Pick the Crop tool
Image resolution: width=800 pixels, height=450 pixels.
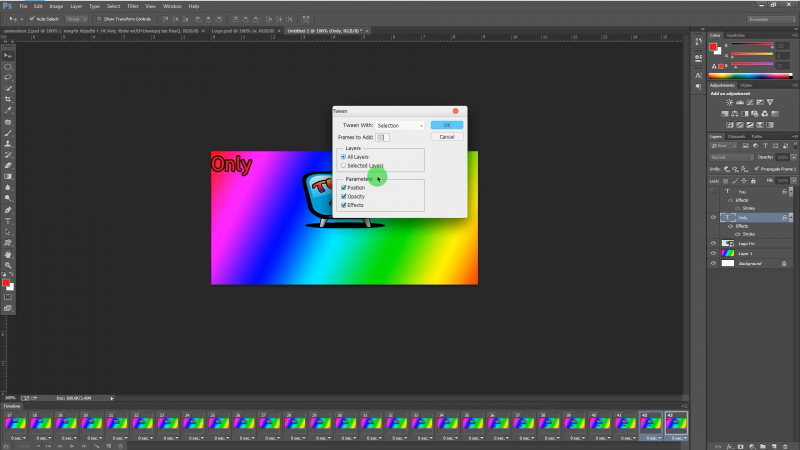pyautogui.click(x=8, y=99)
